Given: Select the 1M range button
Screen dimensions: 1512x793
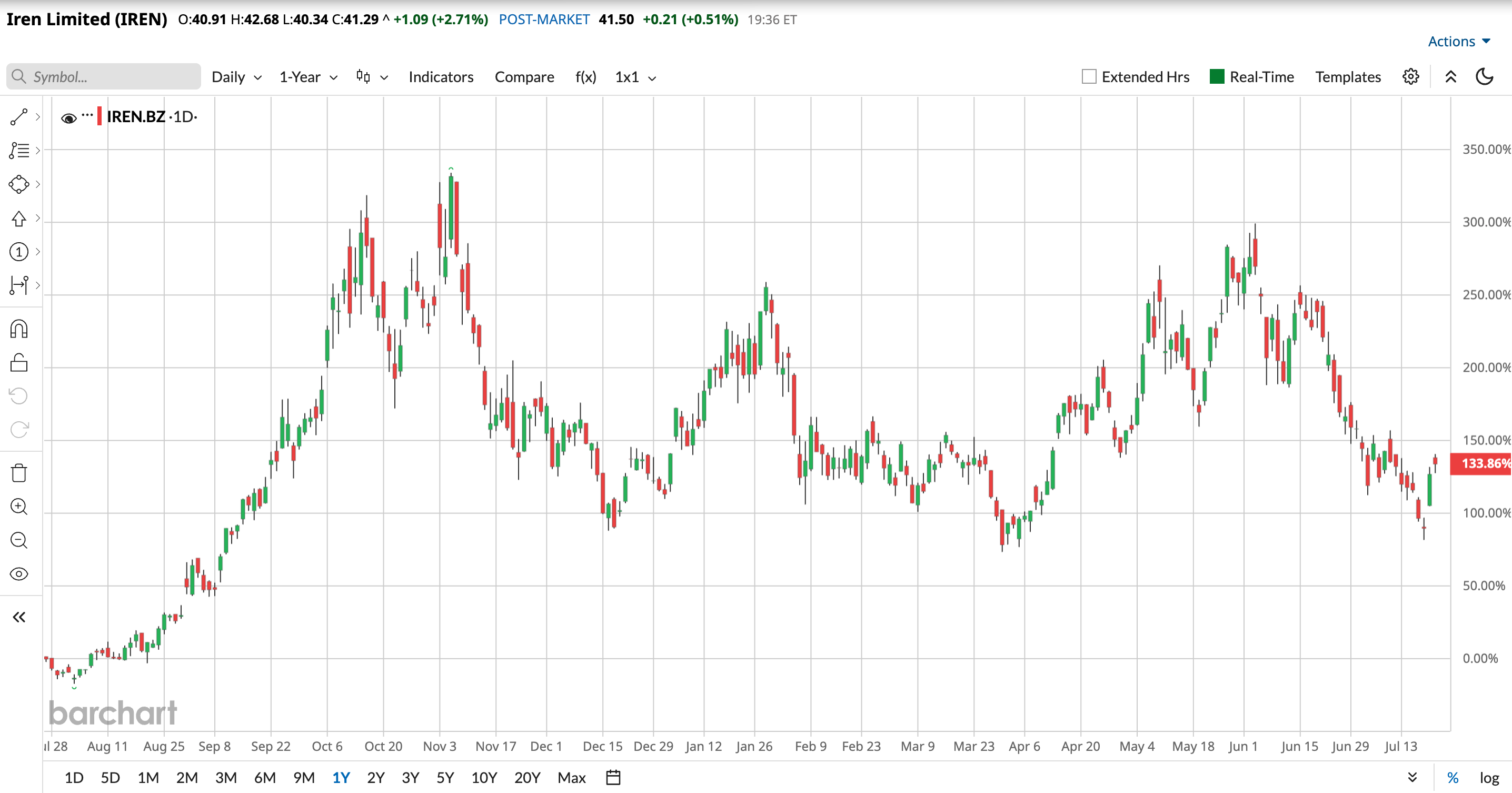Looking at the screenshot, I should pyautogui.click(x=148, y=778).
